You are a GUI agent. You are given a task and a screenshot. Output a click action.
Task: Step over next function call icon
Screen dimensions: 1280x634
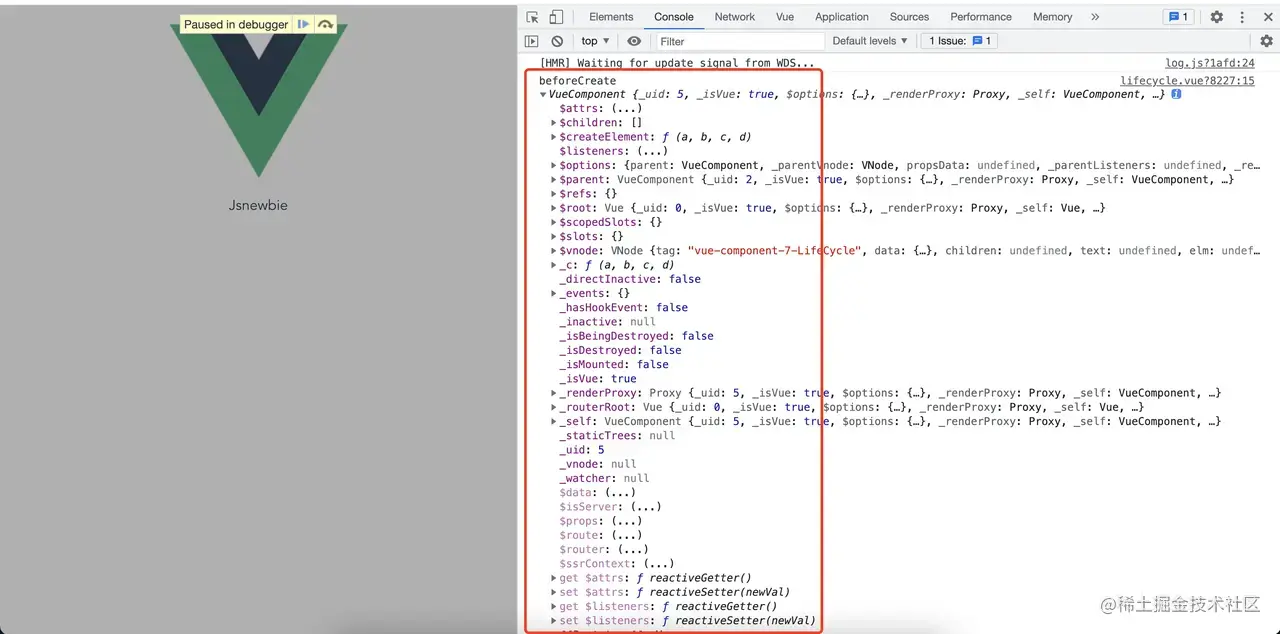click(325, 24)
